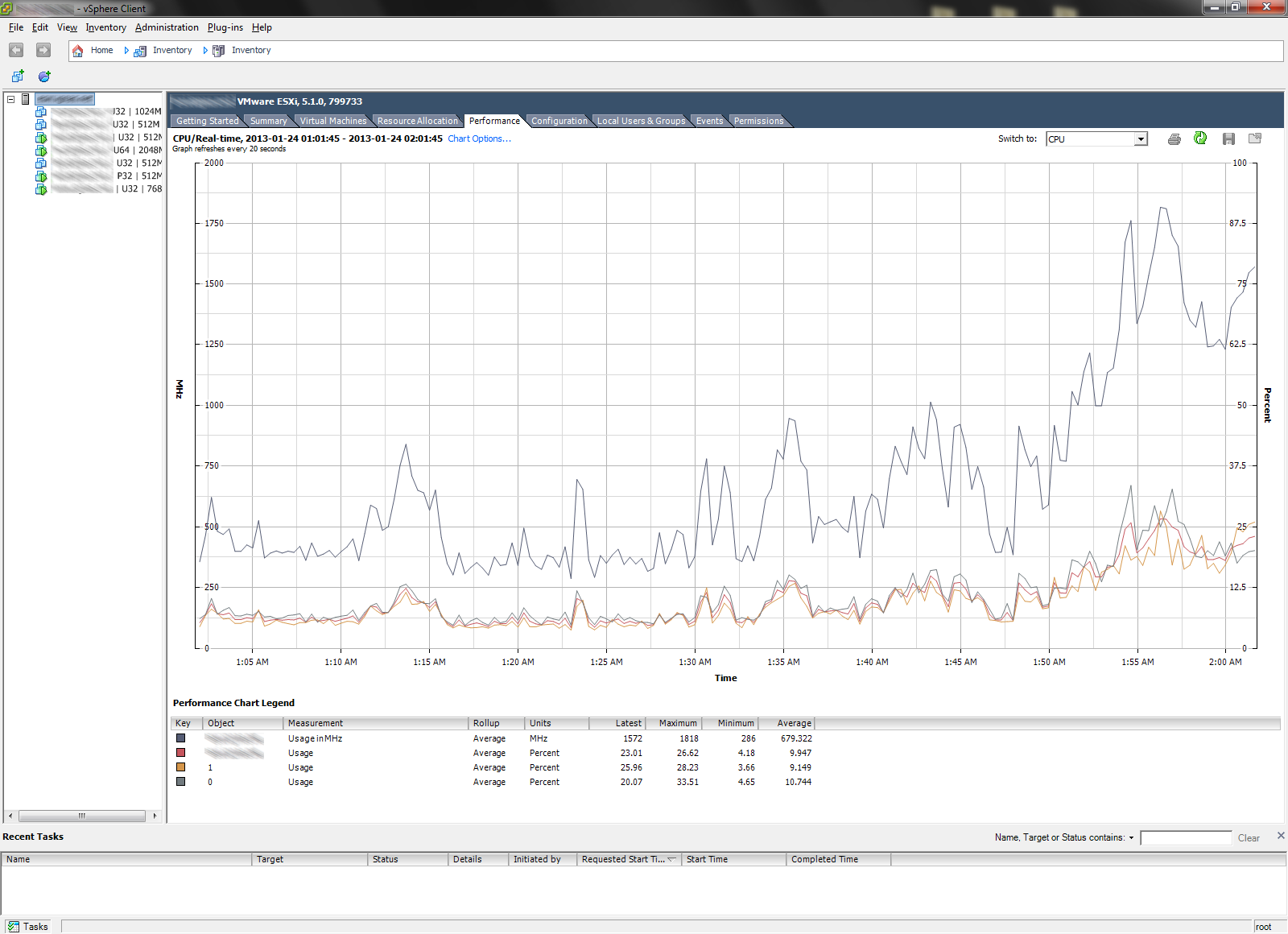The image size is (1288, 934).
Task: Select the host server icon in inventory tree
Action: click(x=26, y=99)
